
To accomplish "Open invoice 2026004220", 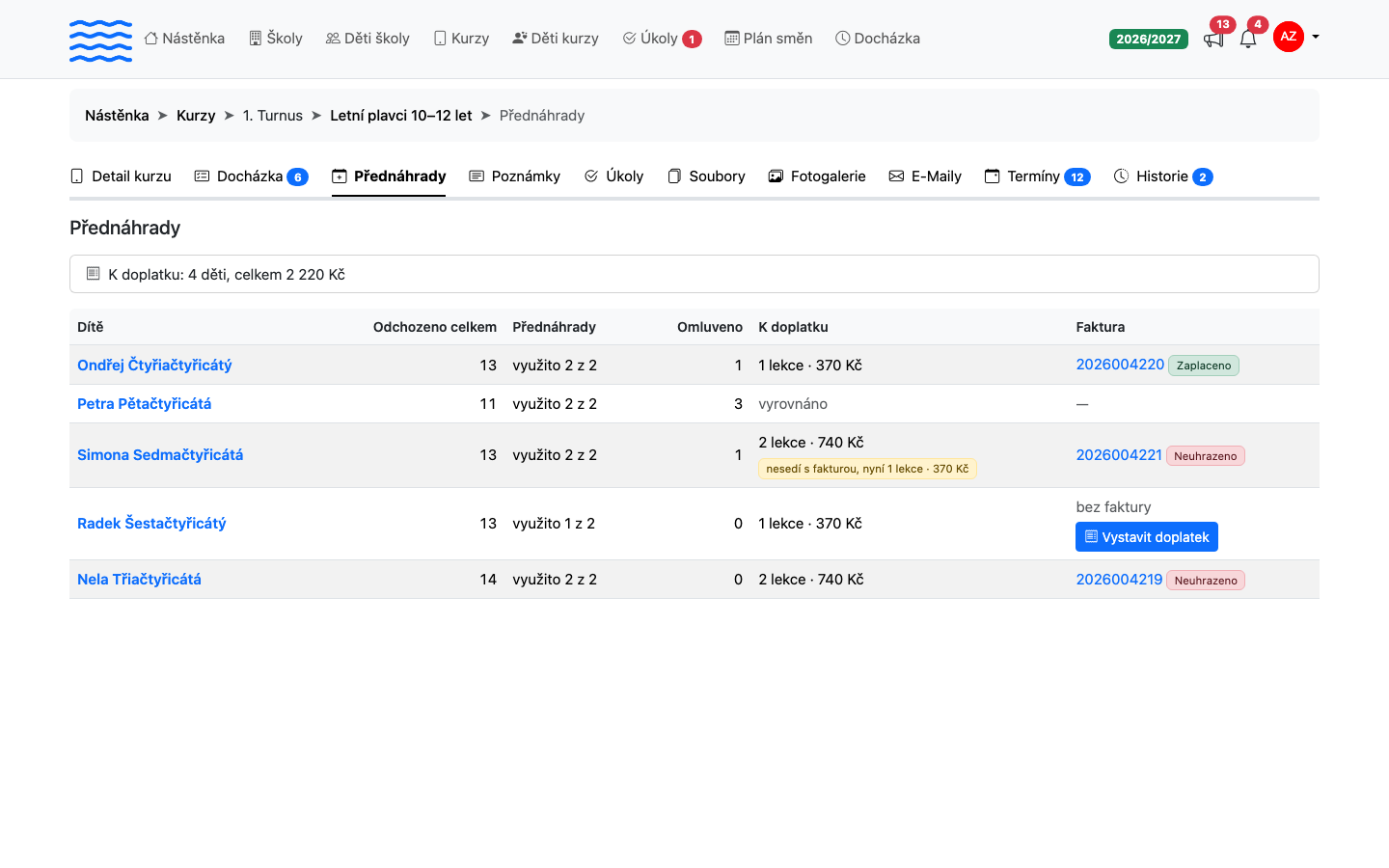I will click(1120, 365).
